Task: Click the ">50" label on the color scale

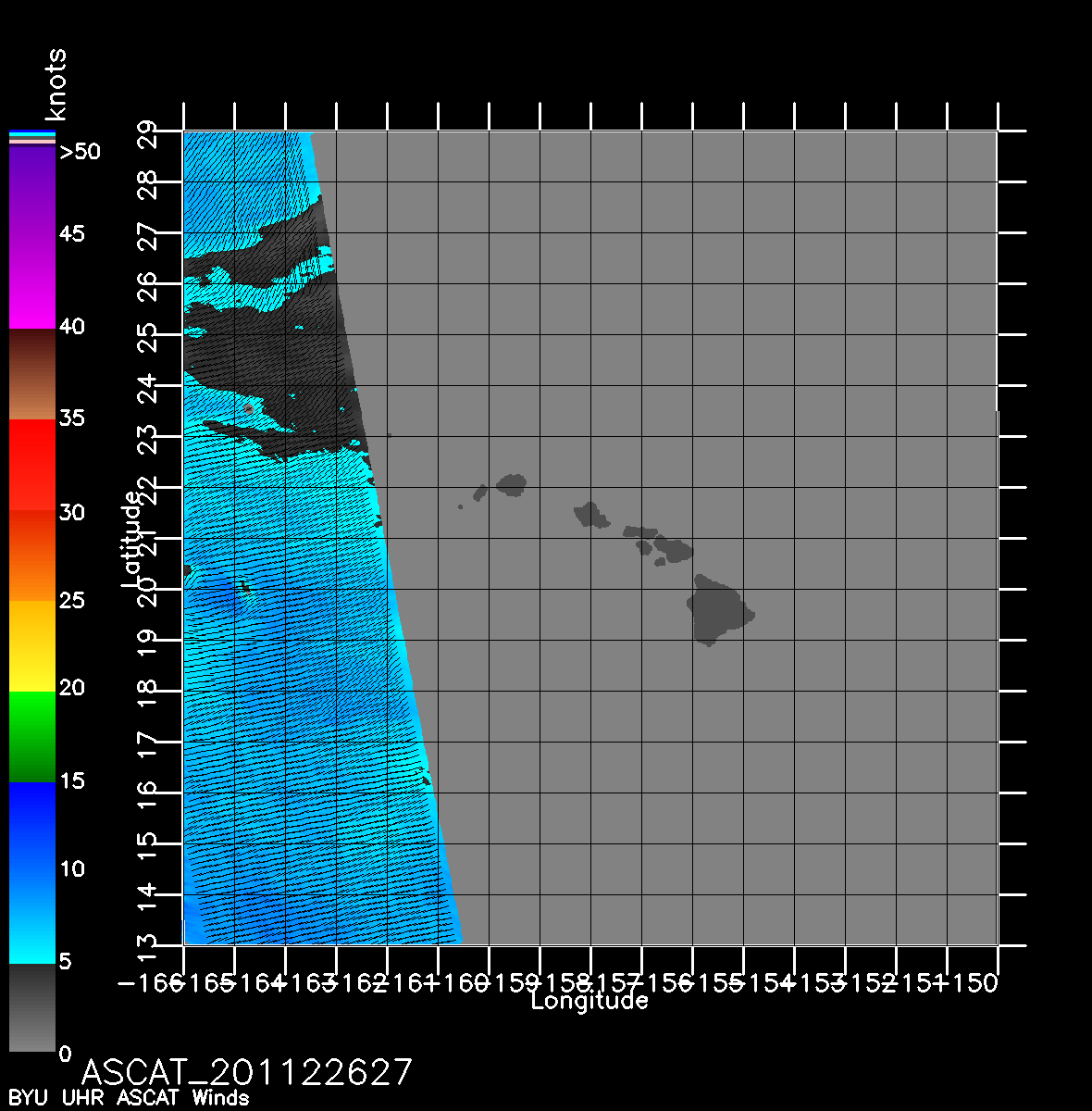Action: tap(80, 152)
